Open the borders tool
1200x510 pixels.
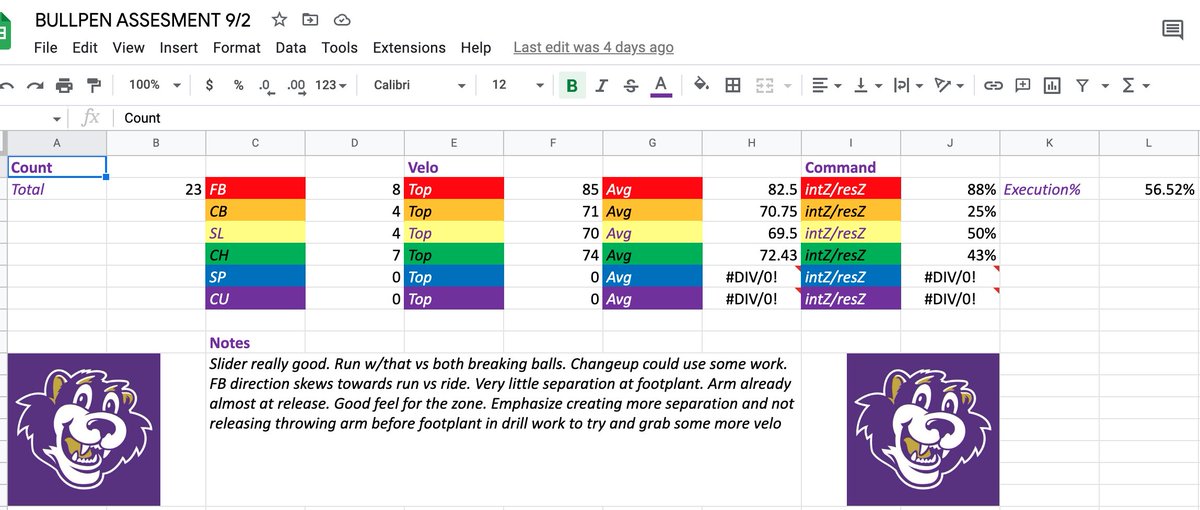click(x=733, y=86)
